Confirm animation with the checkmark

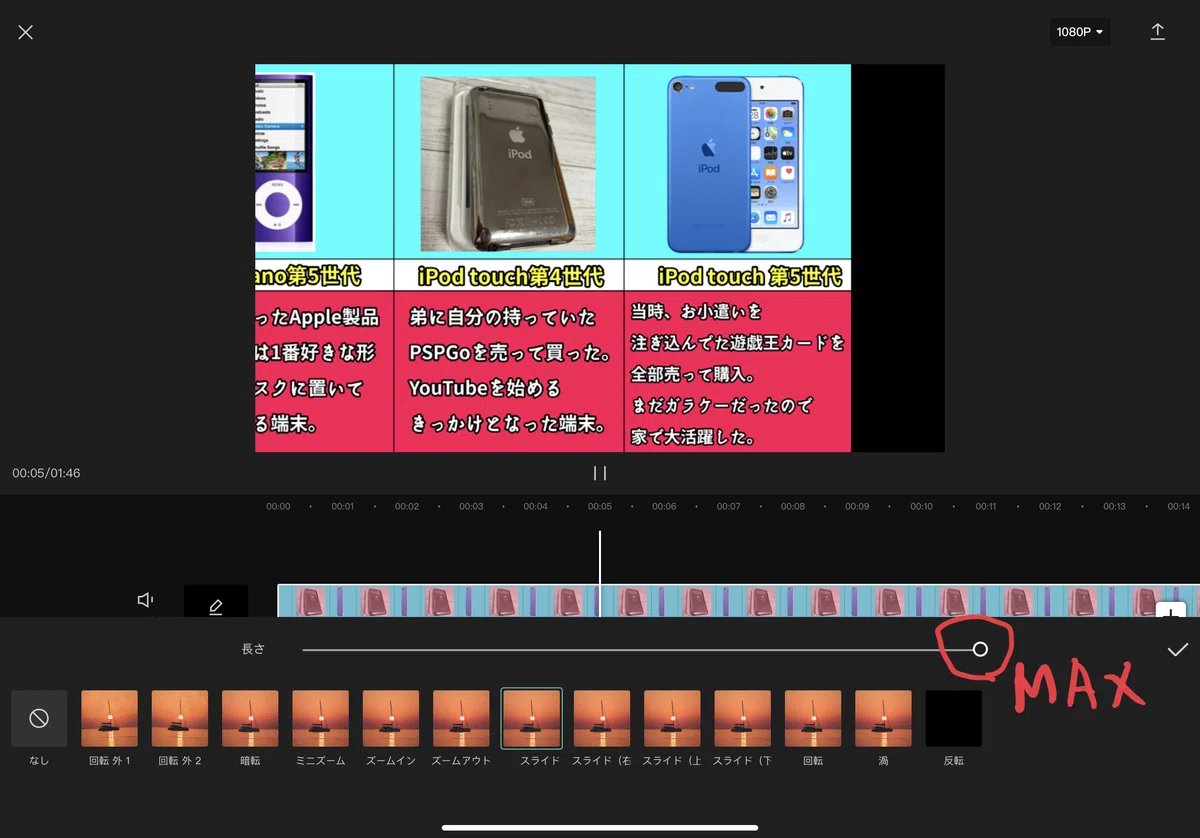(x=1178, y=650)
